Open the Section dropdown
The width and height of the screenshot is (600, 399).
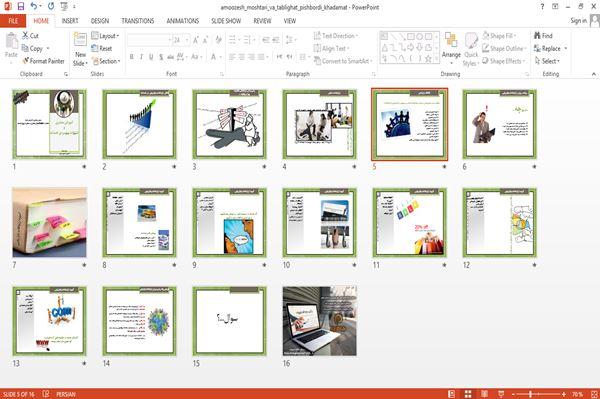pyautogui.click(x=106, y=61)
